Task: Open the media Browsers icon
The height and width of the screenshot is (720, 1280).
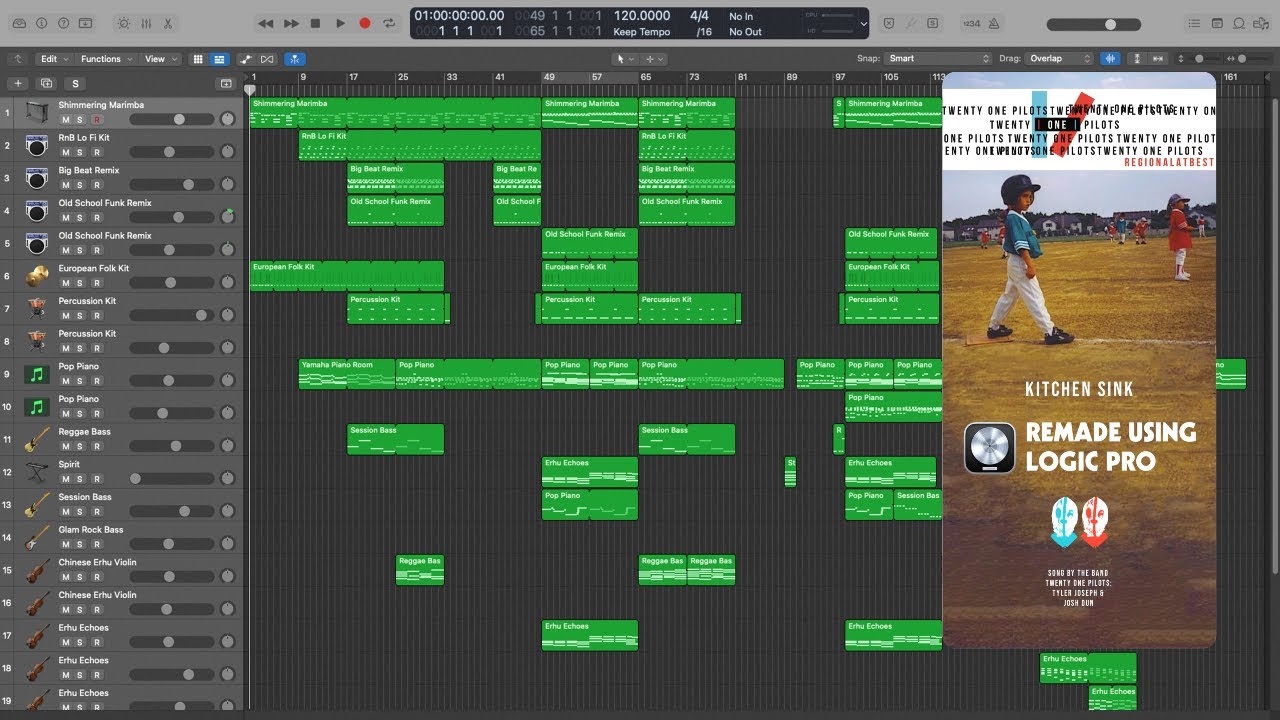Action: tap(1262, 23)
